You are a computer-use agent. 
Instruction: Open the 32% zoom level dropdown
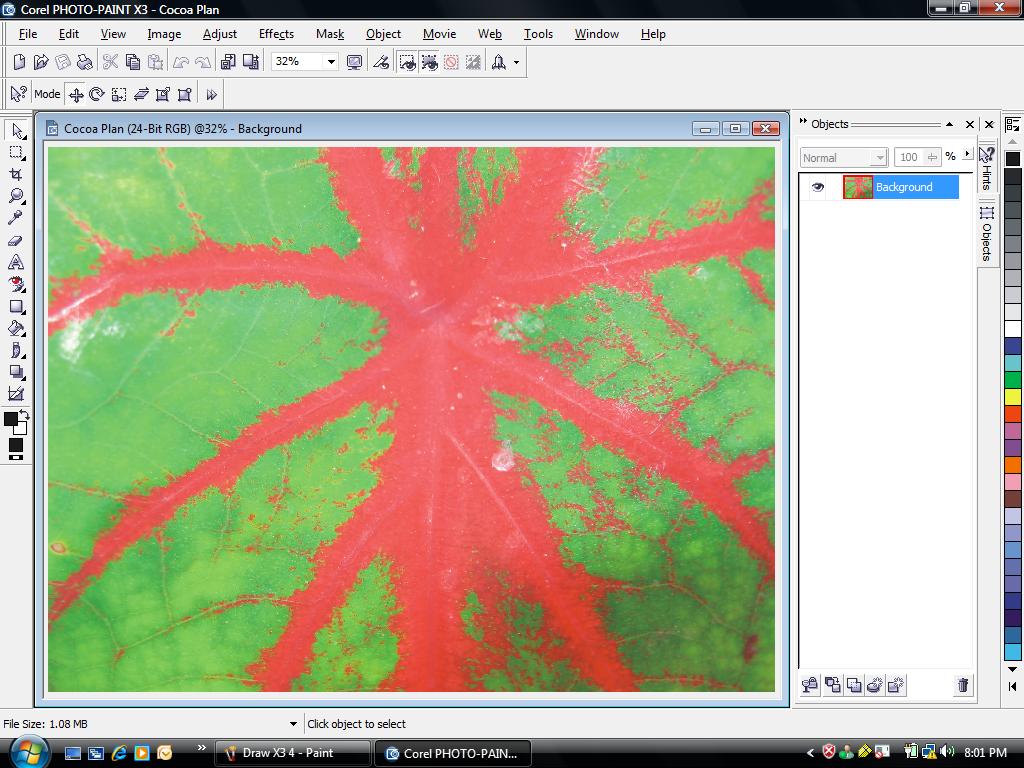331,62
